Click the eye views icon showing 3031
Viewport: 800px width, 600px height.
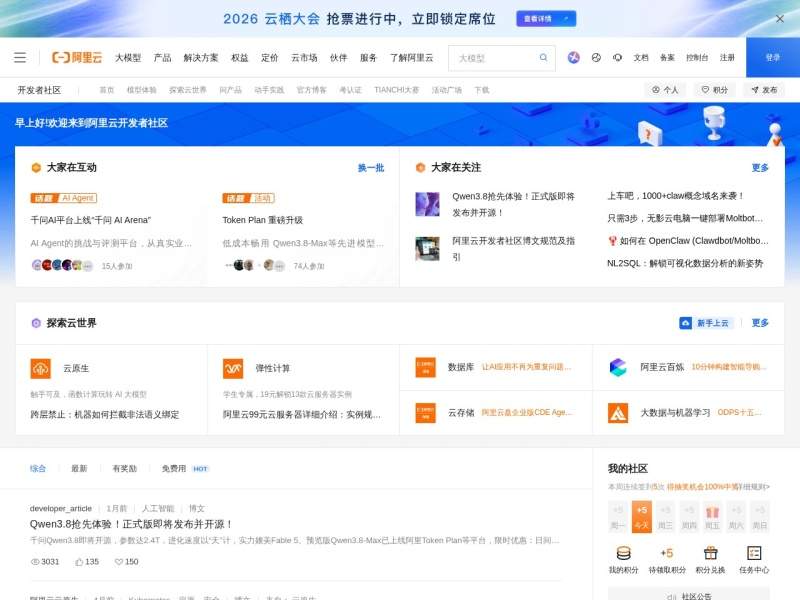click(35, 562)
